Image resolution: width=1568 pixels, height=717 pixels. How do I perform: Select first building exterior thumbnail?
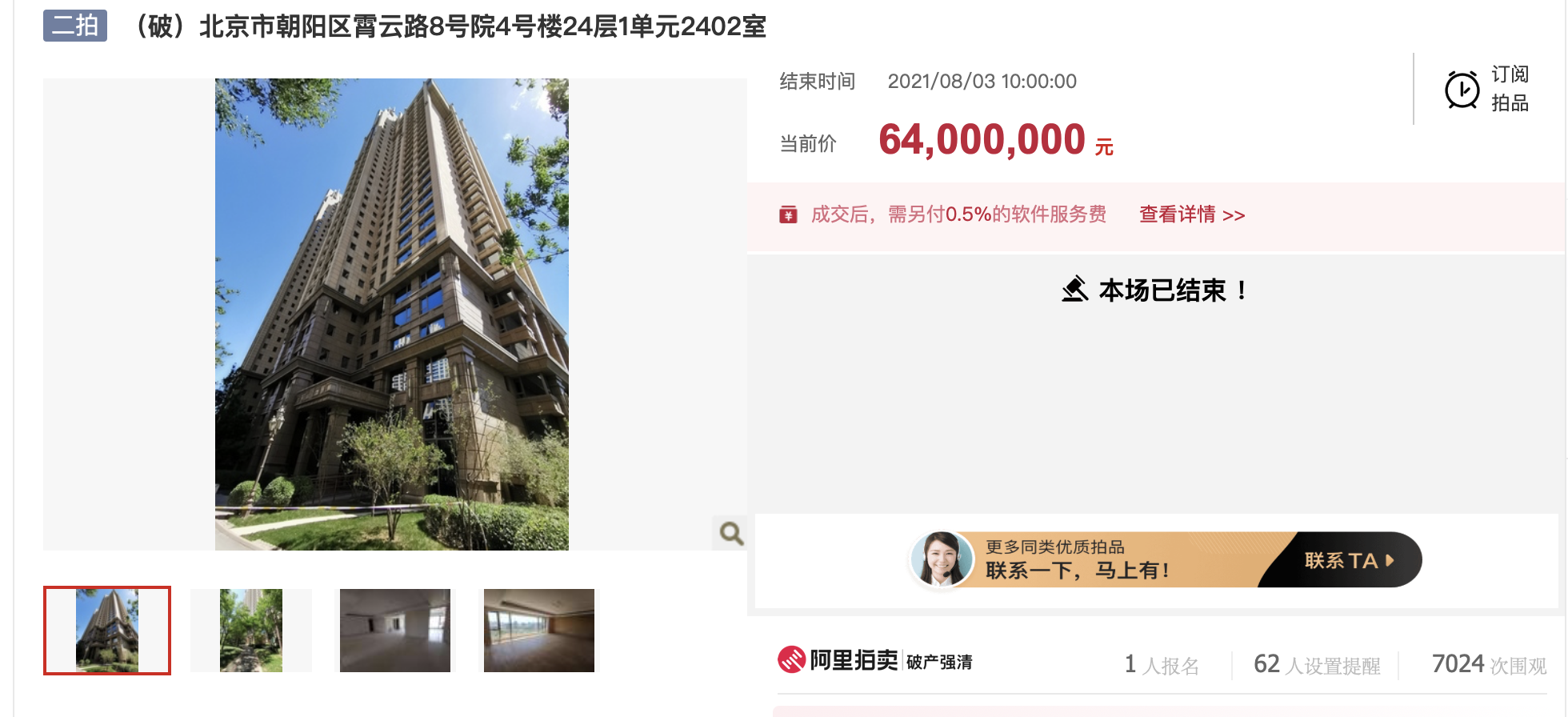[107, 631]
